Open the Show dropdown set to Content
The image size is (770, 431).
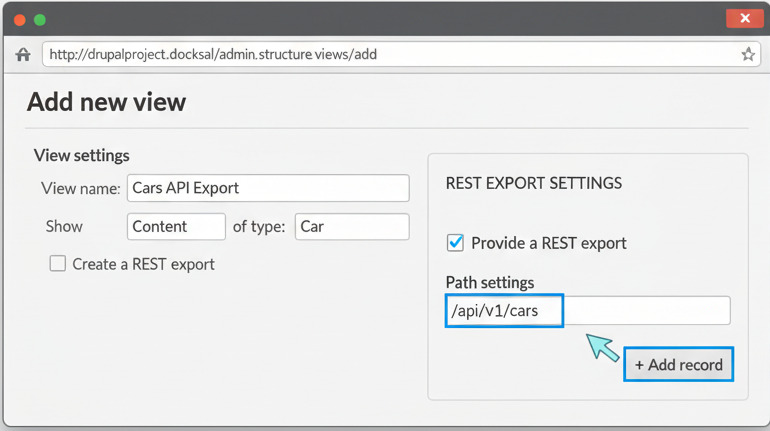[x=176, y=227]
